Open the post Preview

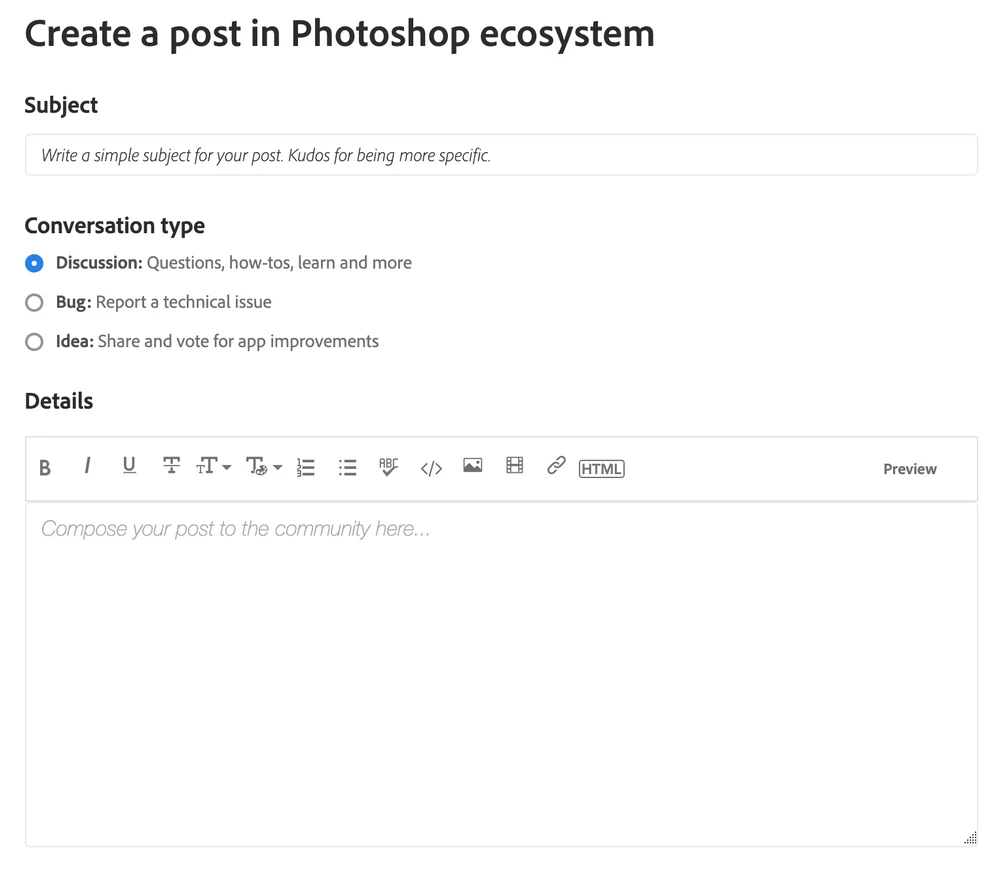(x=910, y=469)
